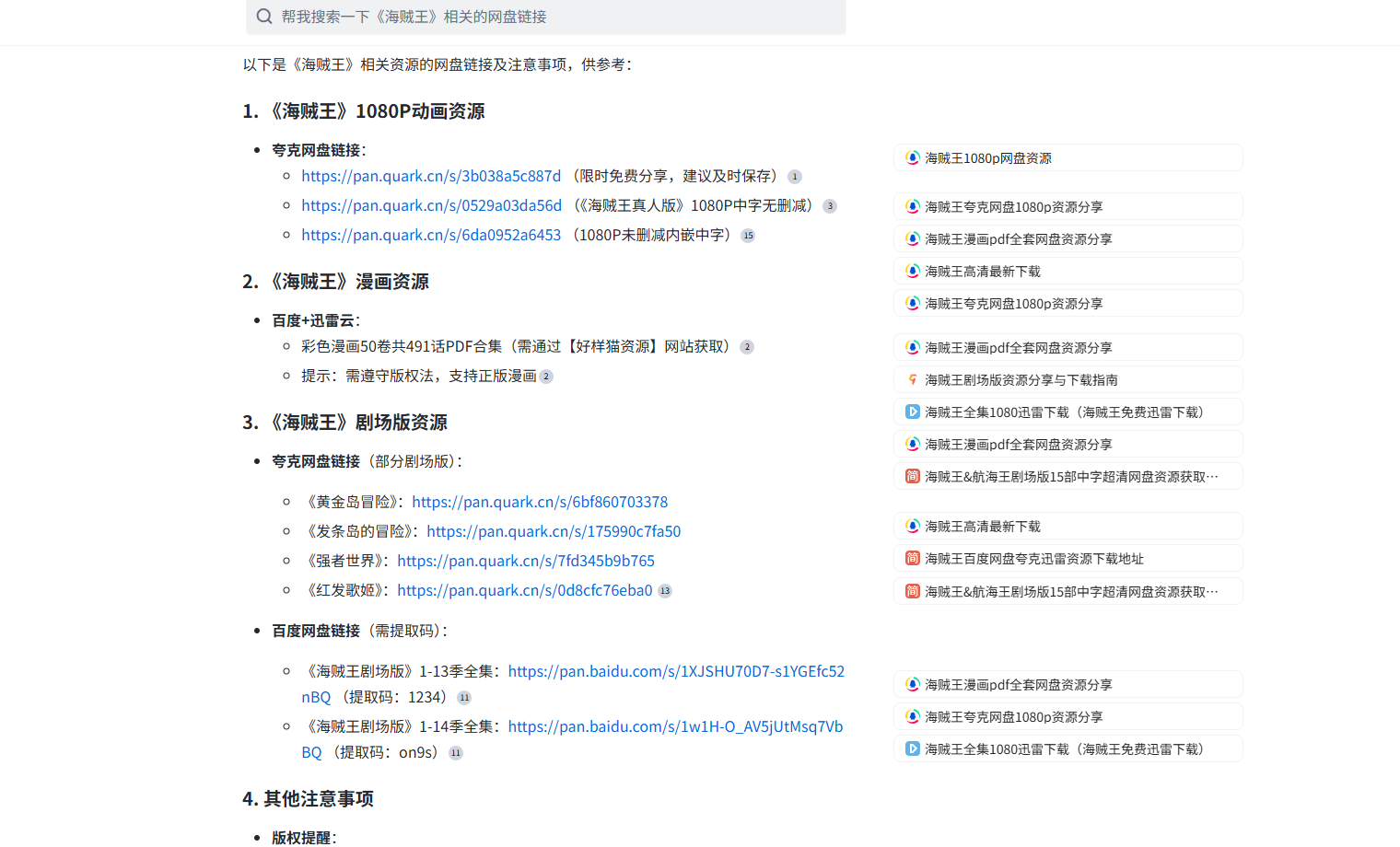Open the 《强者世界》 quark pan link
Screen dimensions: 1400x847
point(525,561)
